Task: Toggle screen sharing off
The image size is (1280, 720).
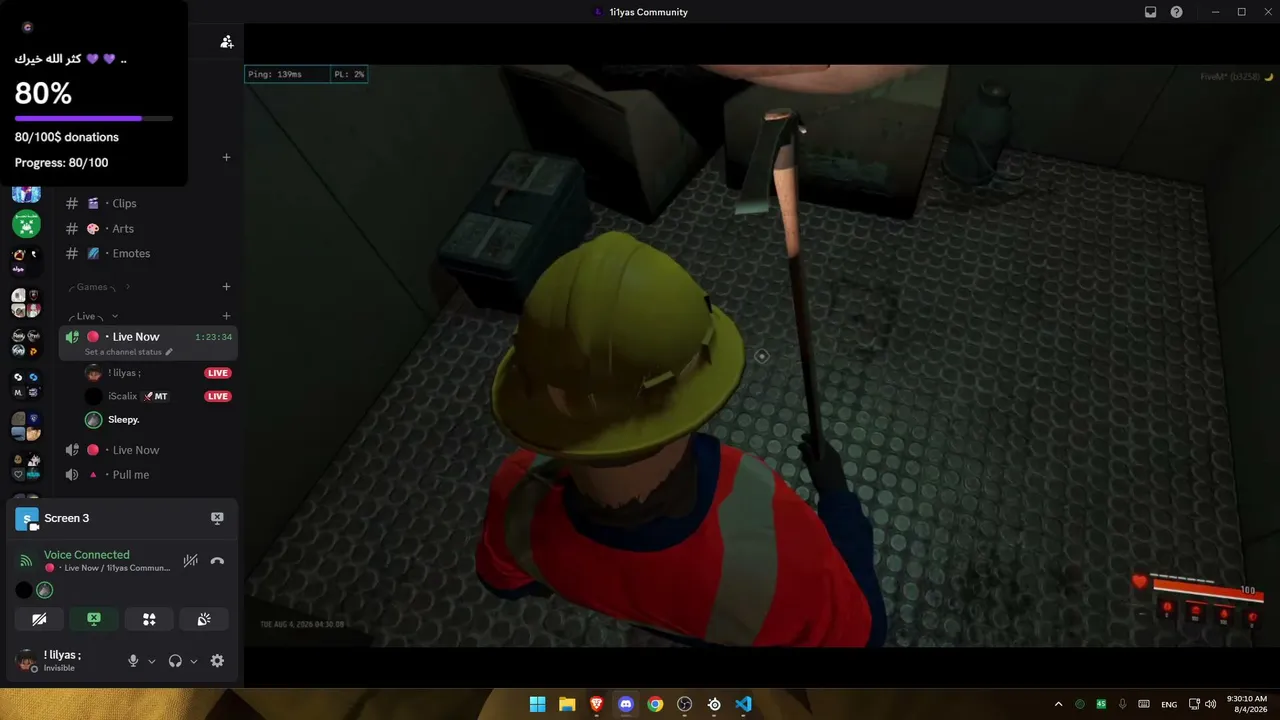Action: click(x=94, y=619)
